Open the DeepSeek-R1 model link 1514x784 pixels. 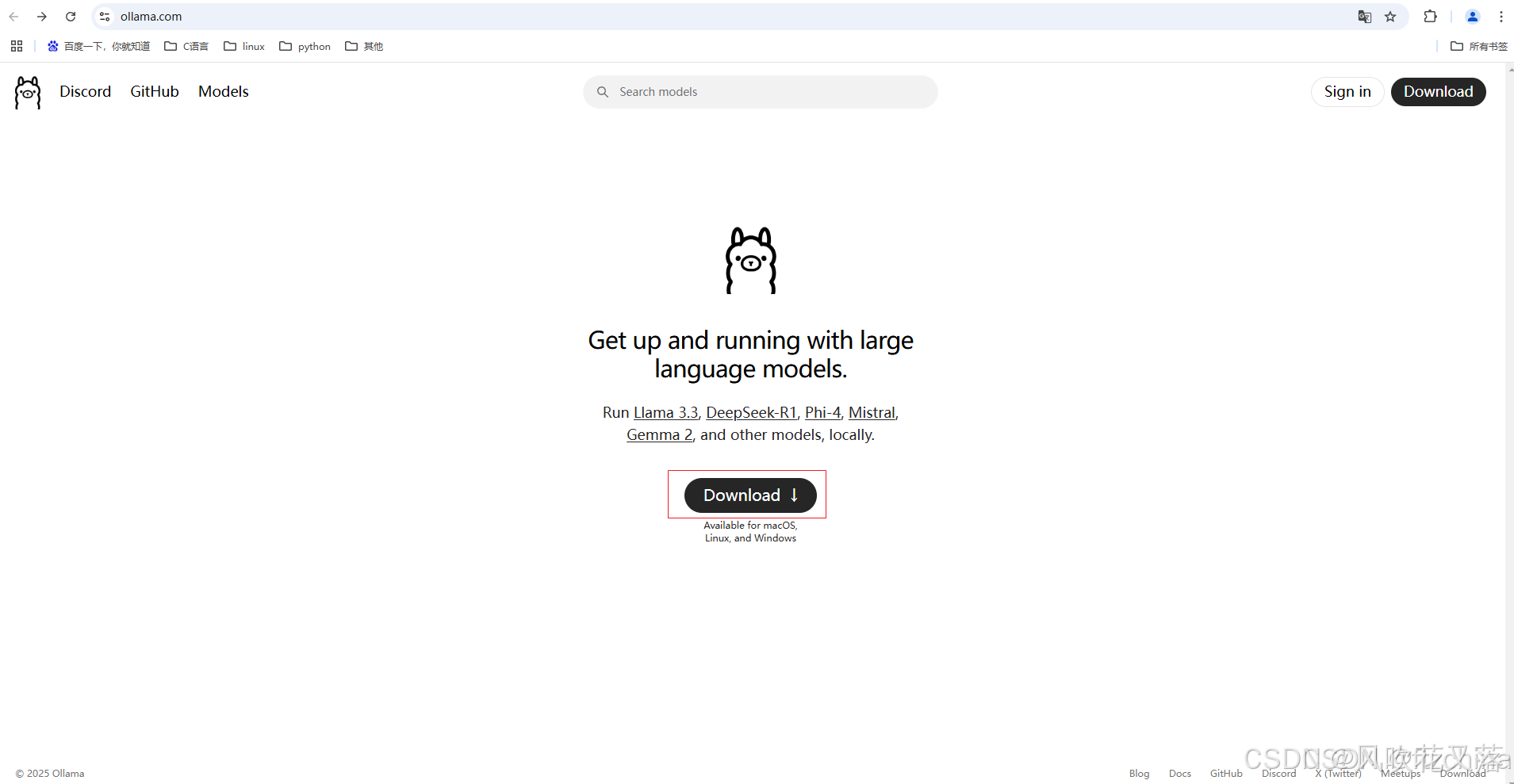(751, 412)
